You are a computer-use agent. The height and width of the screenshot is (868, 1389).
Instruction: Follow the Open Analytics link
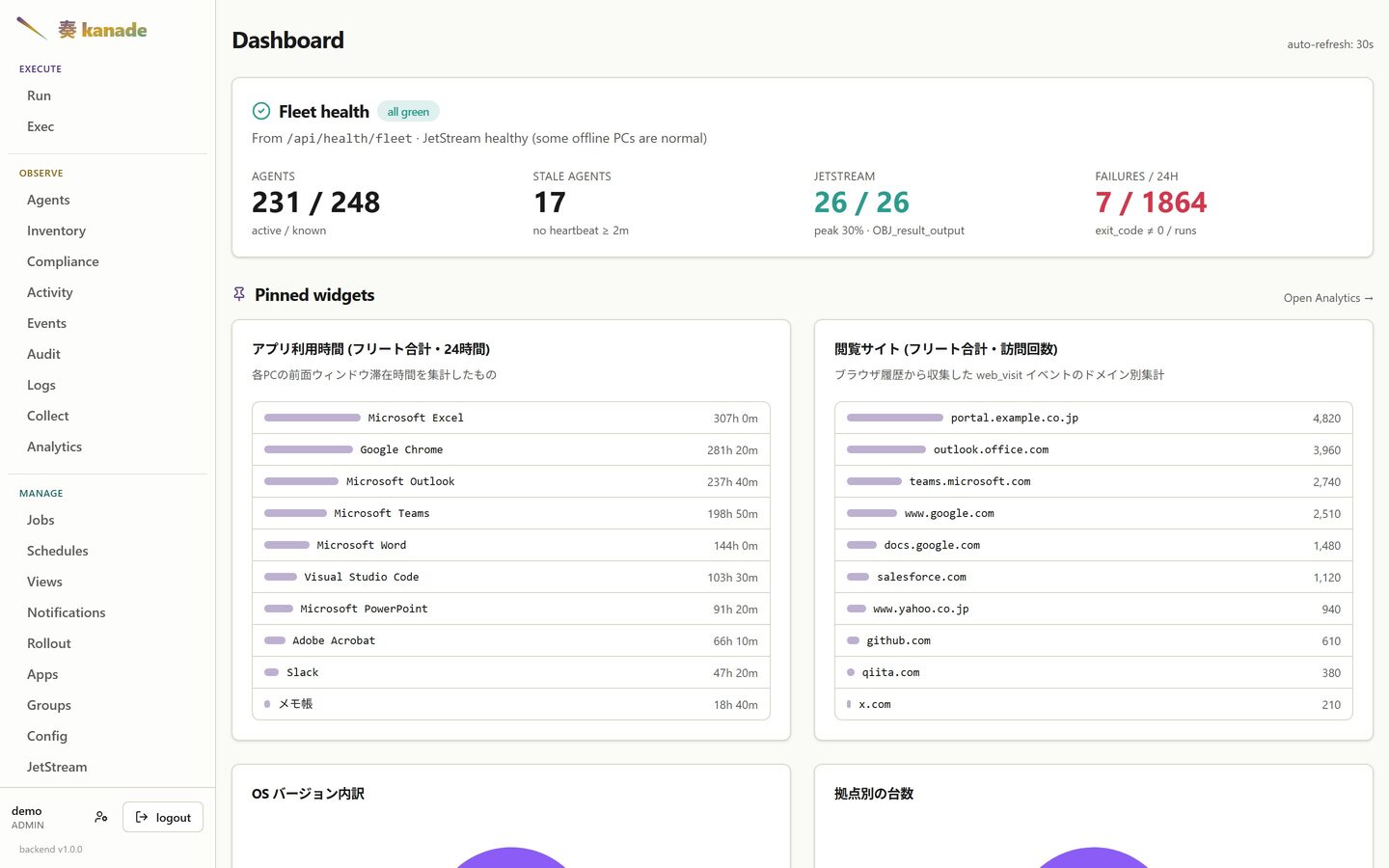coord(1328,298)
